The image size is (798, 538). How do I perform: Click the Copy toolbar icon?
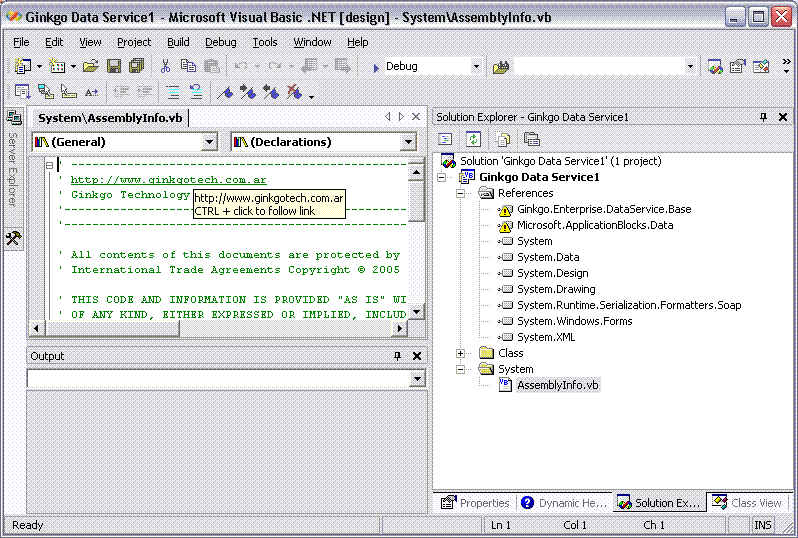tap(188, 66)
